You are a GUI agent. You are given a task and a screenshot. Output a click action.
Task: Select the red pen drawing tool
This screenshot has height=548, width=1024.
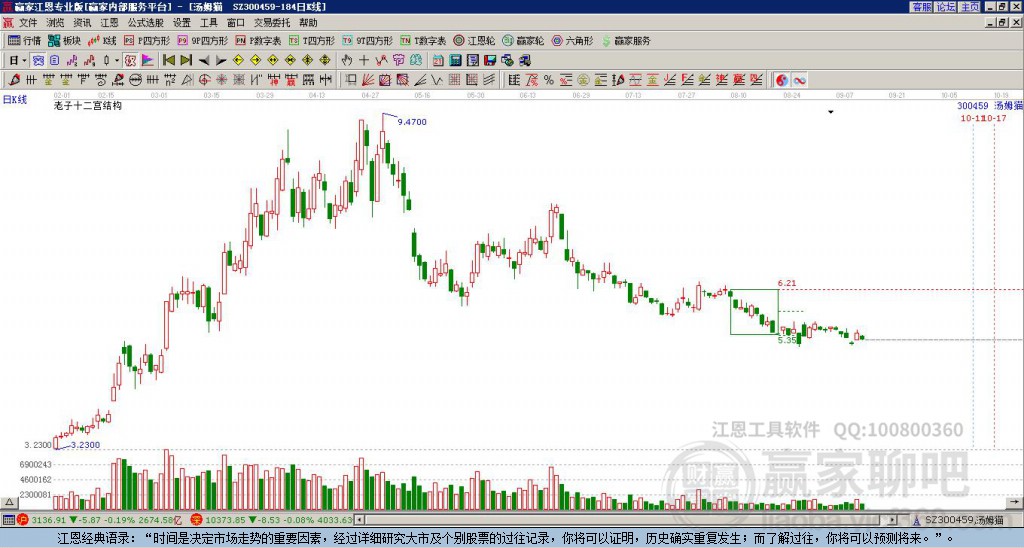click(x=14, y=80)
